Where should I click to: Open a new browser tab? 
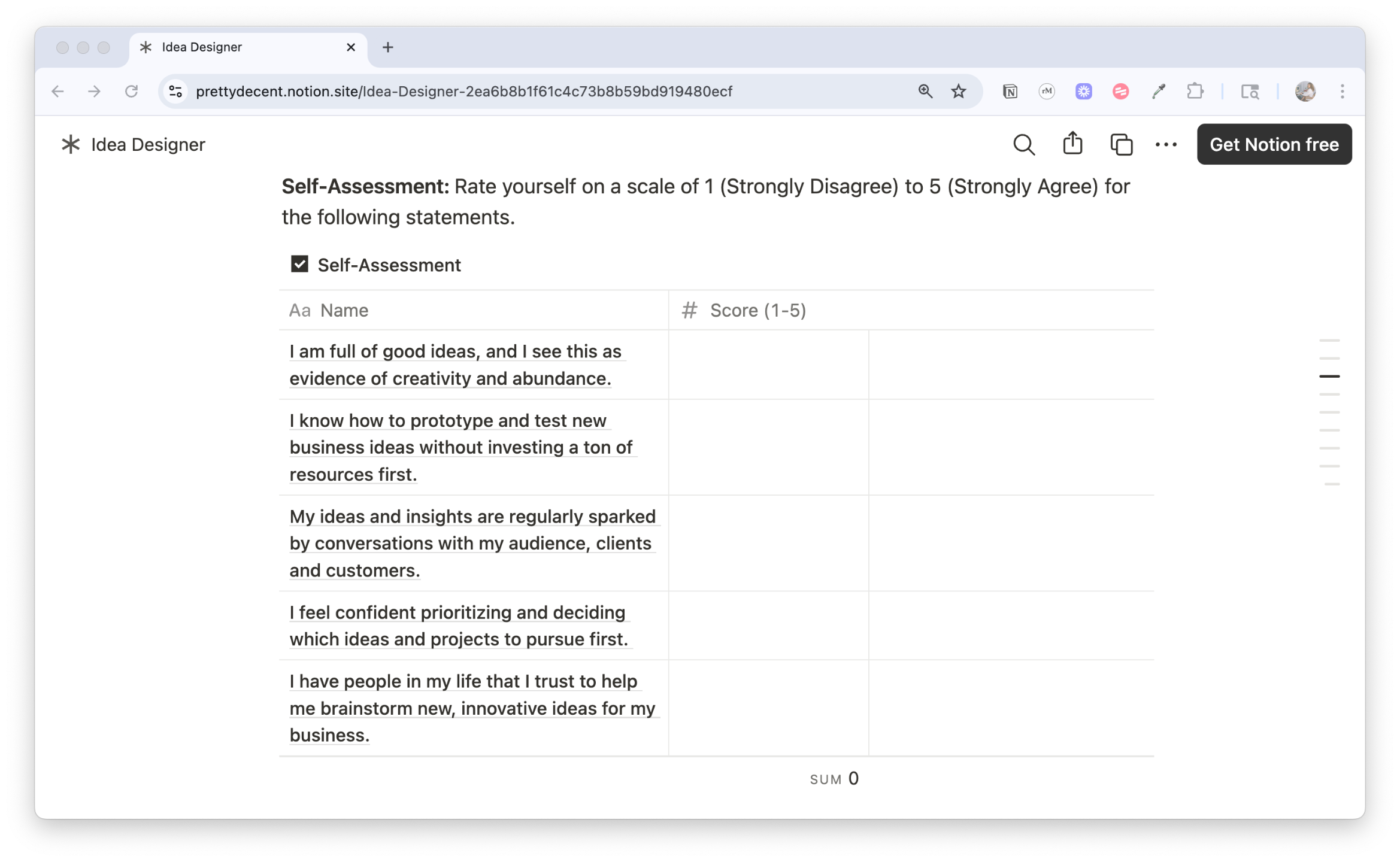pyautogui.click(x=387, y=47)
